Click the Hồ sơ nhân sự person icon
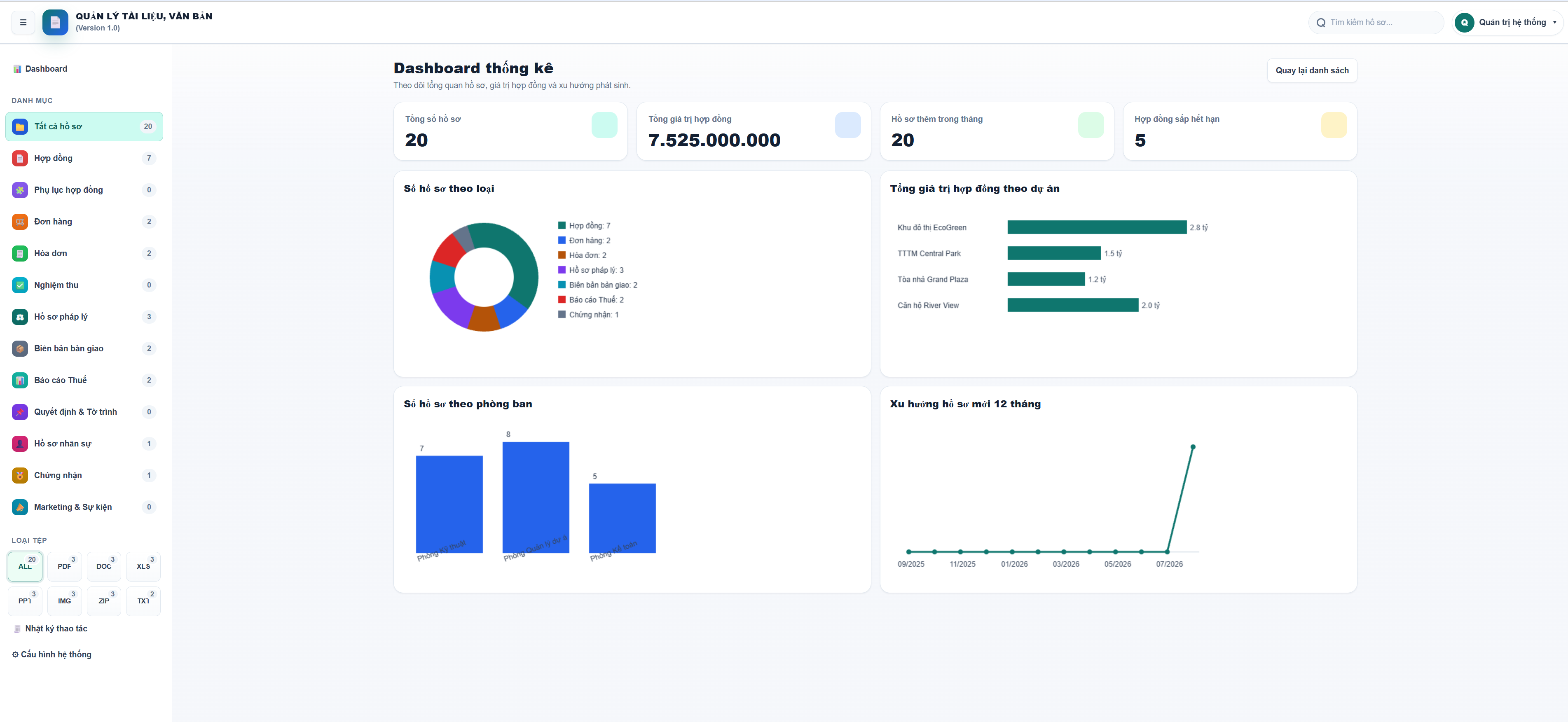 pyautogui.click(x=20, y=444)
